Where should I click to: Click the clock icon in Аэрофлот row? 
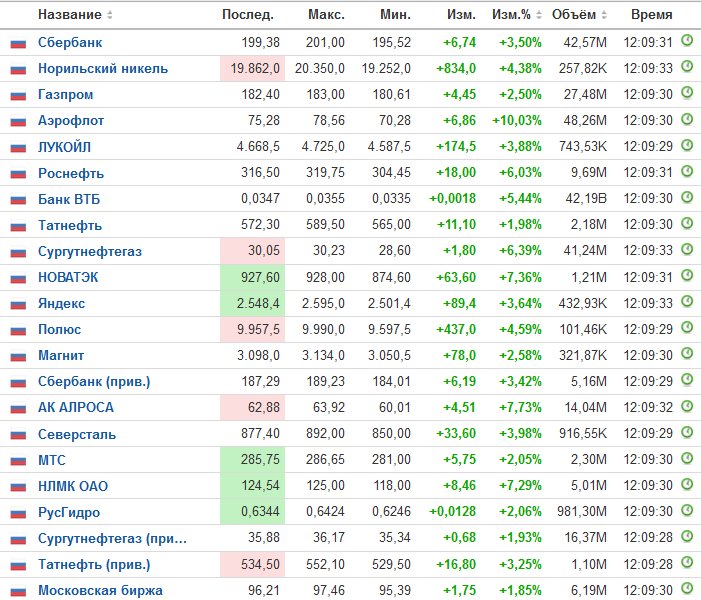pos(687,119)
